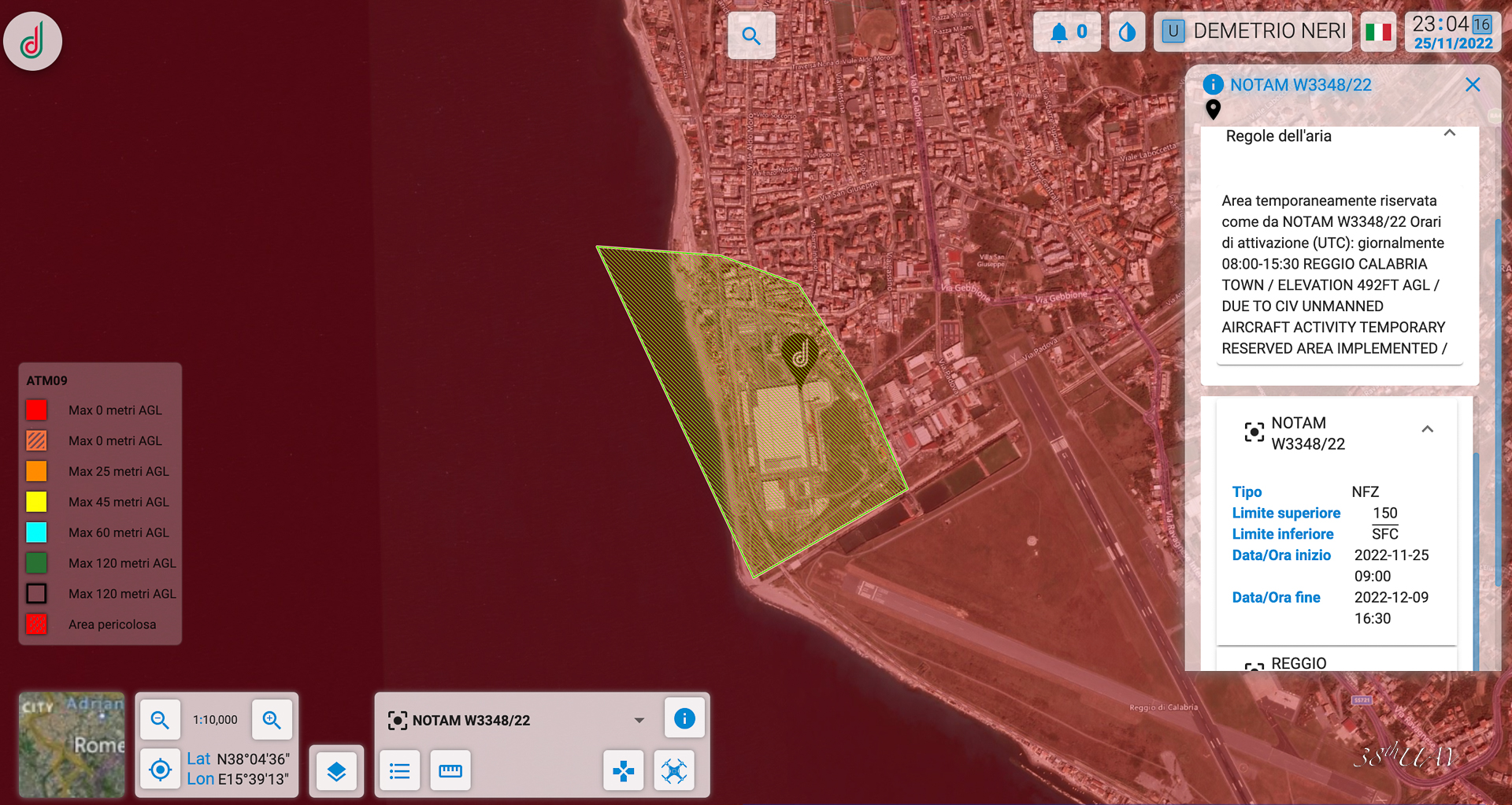
Task: Click the info button in bottom toolbar
Action: 684,718
